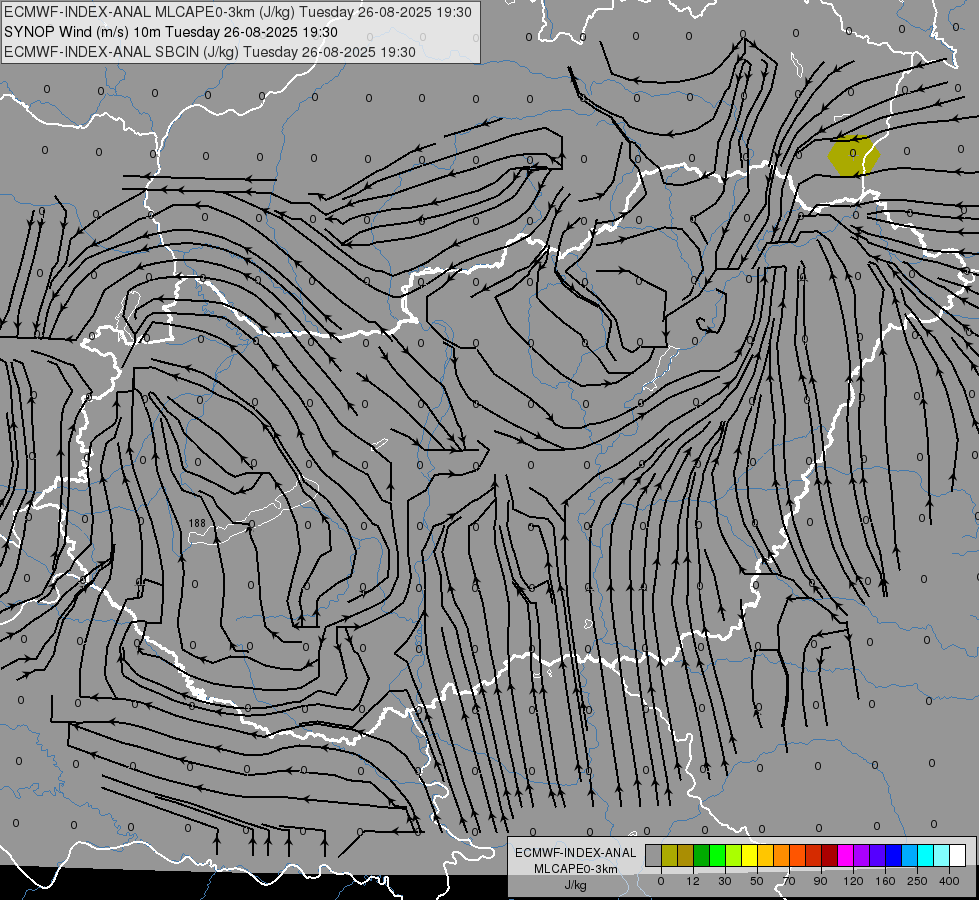Select the bright green legend swatch

tap(717, 855)
